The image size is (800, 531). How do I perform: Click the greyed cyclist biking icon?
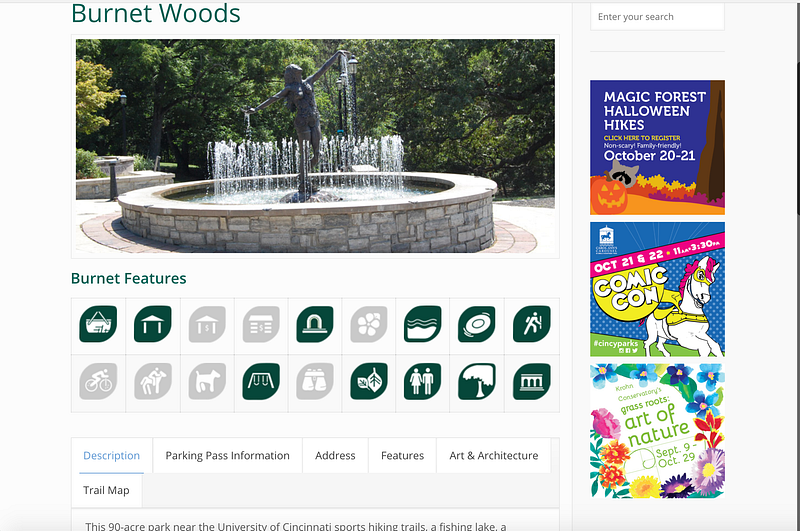pos(98,381)
